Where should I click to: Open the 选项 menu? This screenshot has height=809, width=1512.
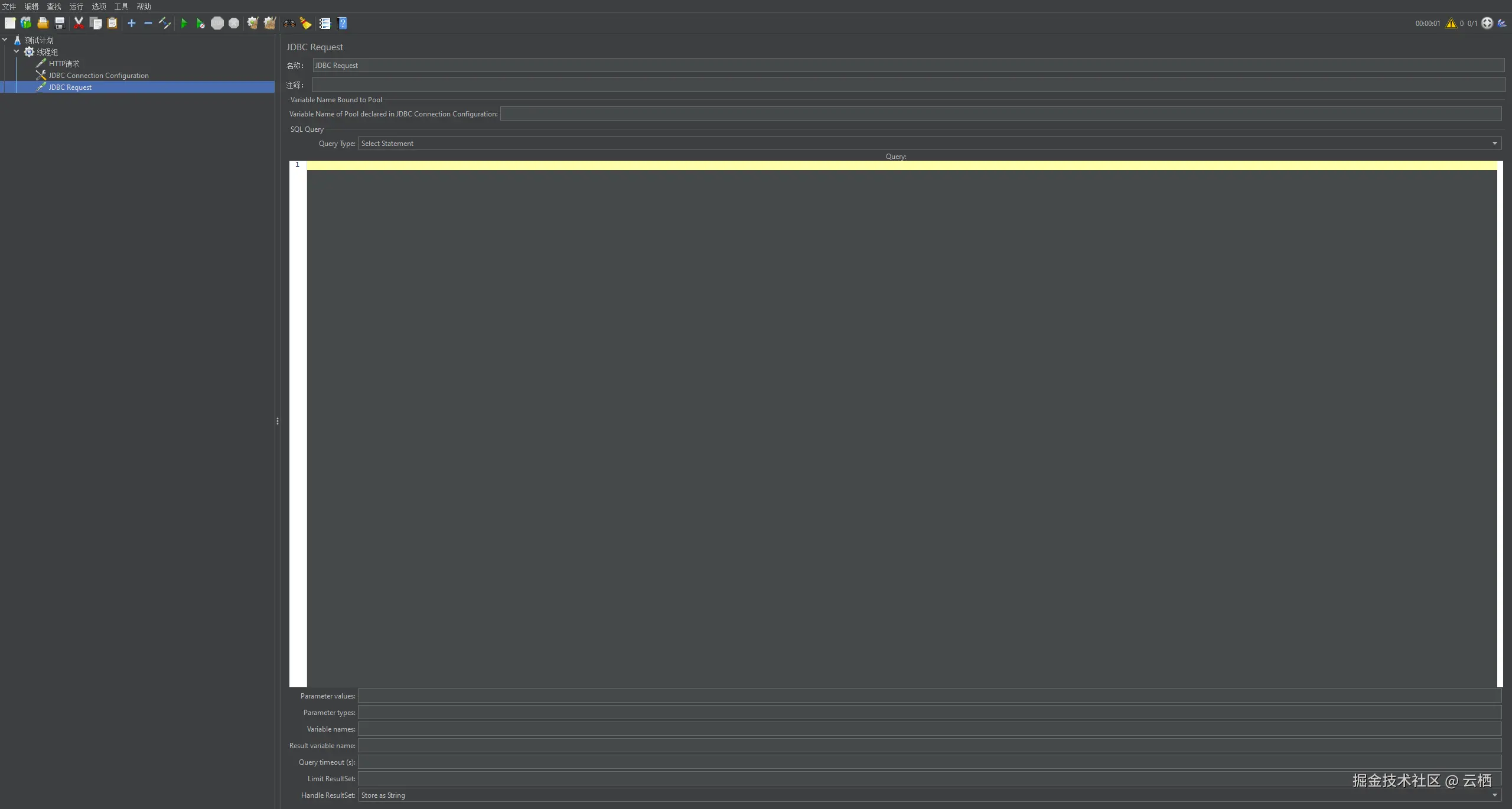99,7
